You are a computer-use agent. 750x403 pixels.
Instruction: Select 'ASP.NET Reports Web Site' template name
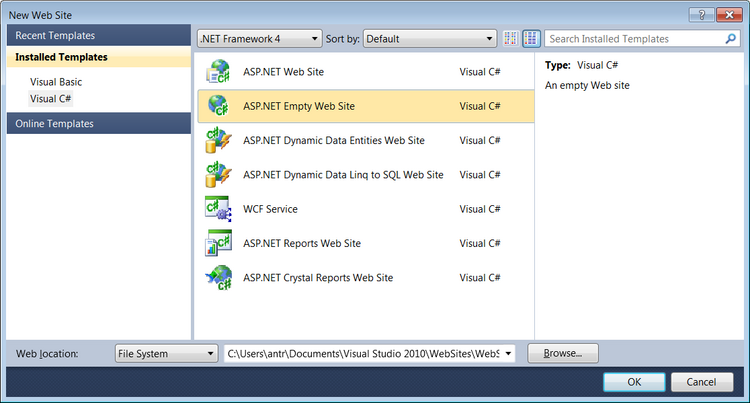pos(302,243)
